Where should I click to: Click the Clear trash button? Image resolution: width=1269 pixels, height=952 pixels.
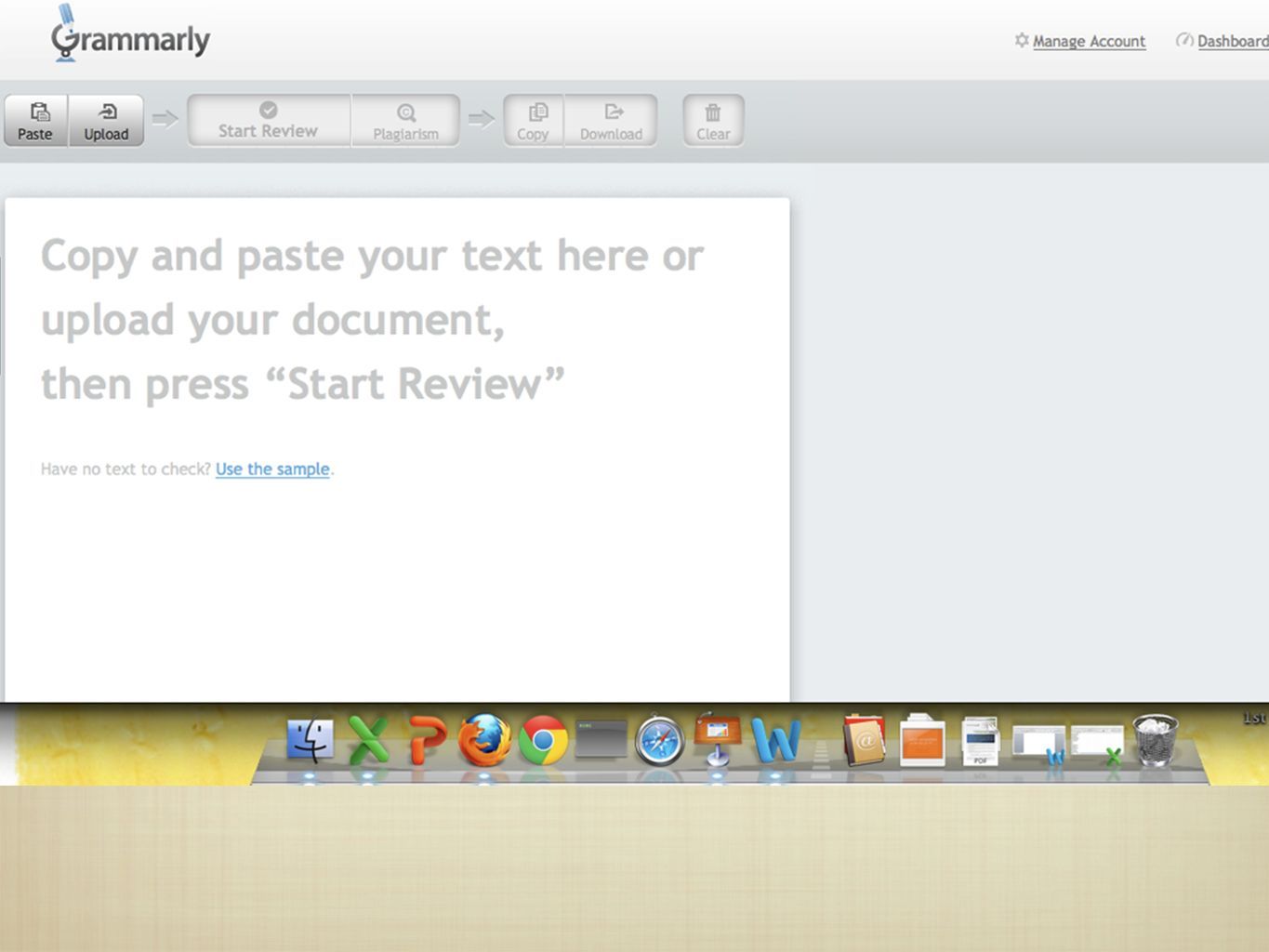coord(713,121)
